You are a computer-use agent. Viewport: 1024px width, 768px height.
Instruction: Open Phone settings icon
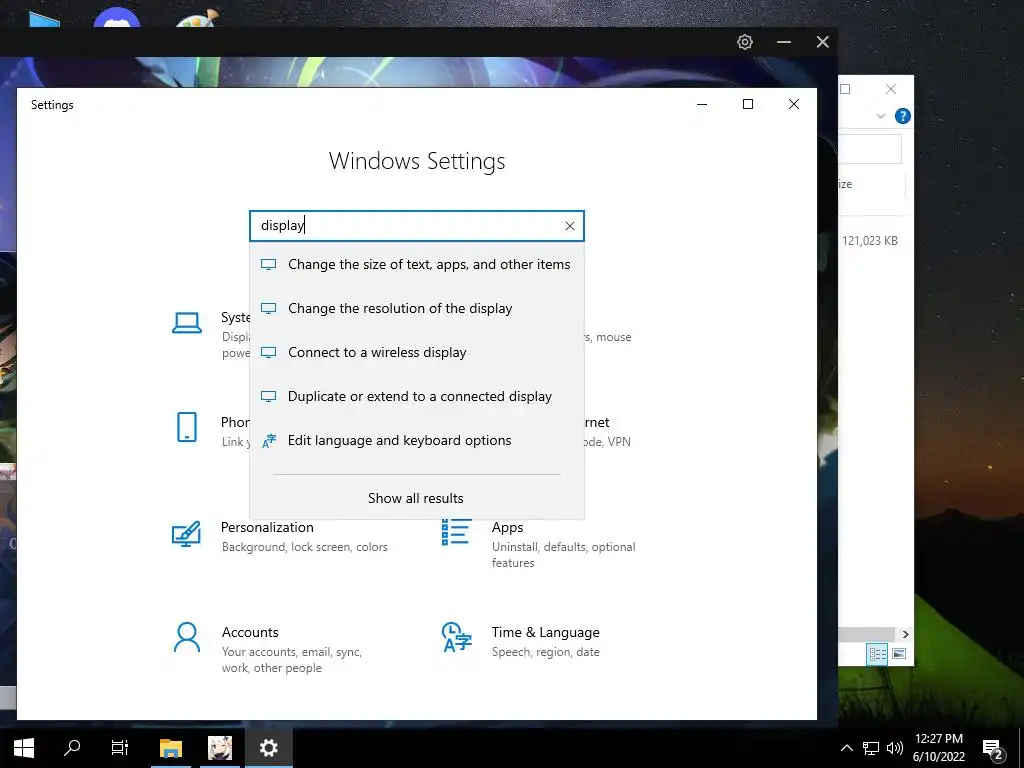(187, 427)
